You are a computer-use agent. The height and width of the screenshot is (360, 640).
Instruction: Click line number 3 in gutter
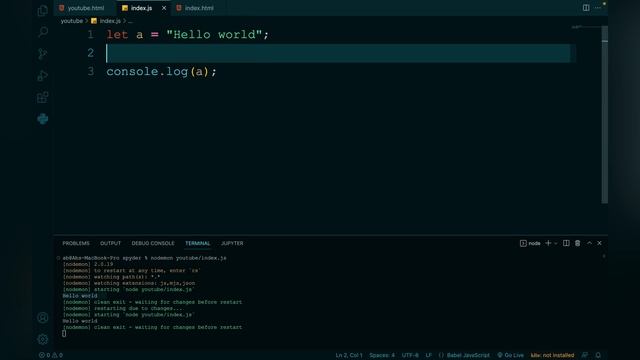click(x=91, y=71)
